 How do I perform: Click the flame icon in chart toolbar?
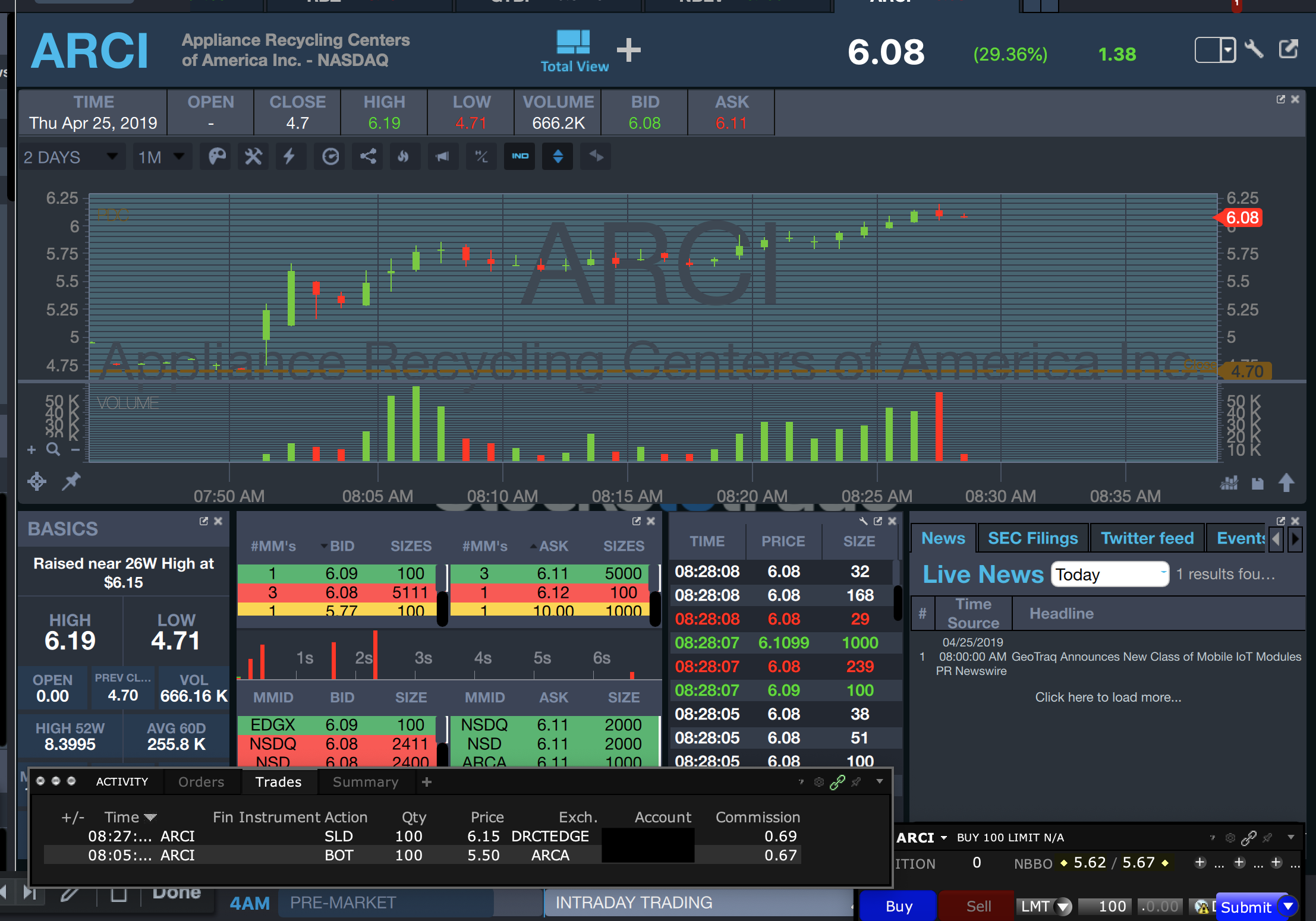point(404,157)
